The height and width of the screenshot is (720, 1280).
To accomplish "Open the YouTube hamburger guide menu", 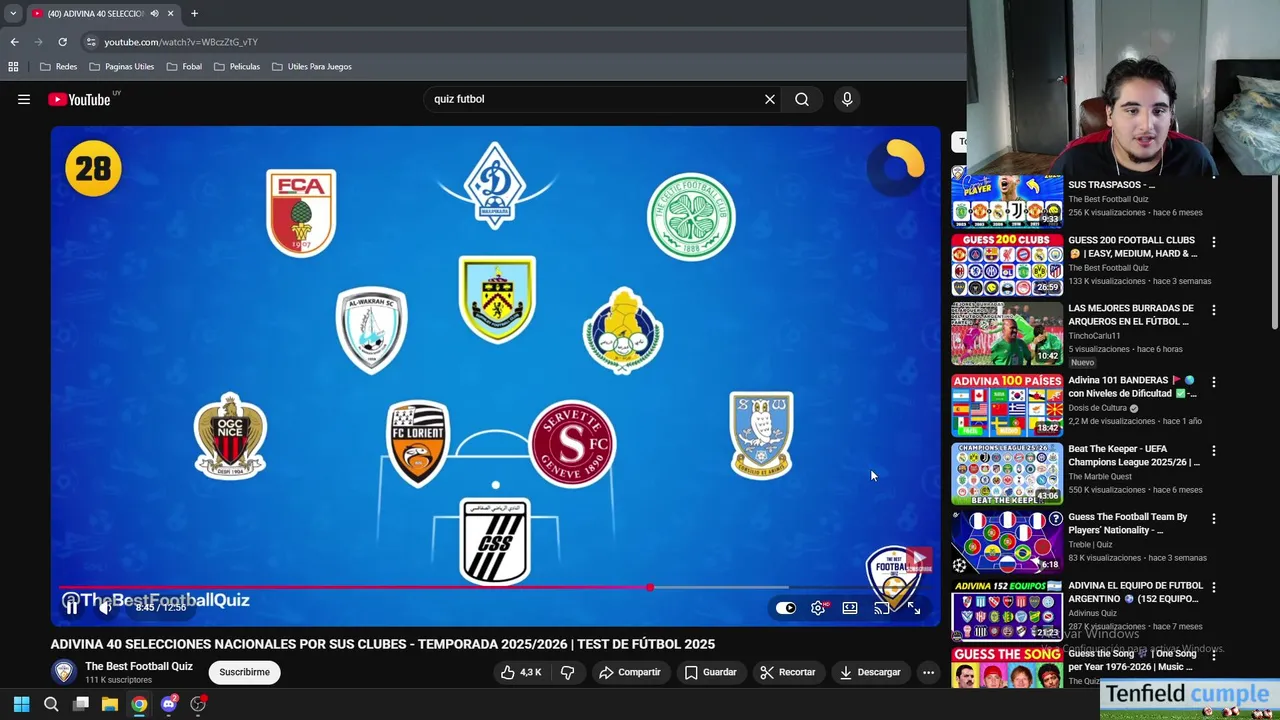I will pyautogui.click(x=24, y=99).
